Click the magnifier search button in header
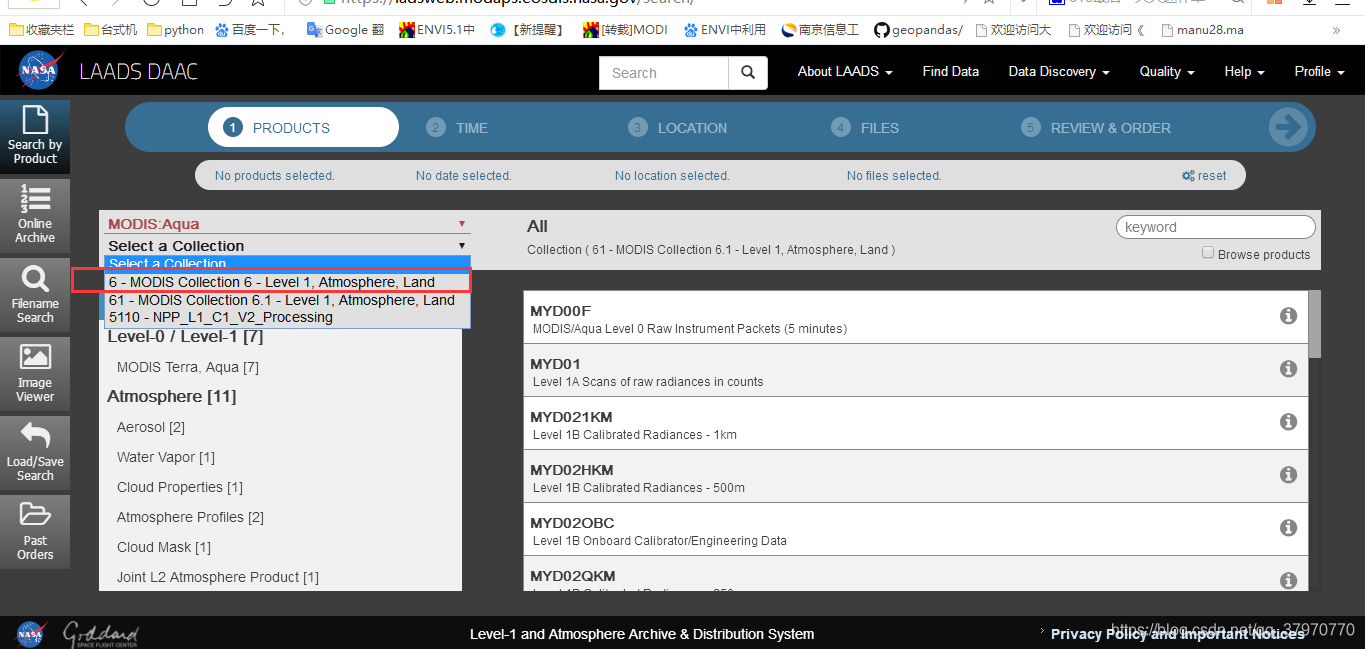 pos(748,72)
